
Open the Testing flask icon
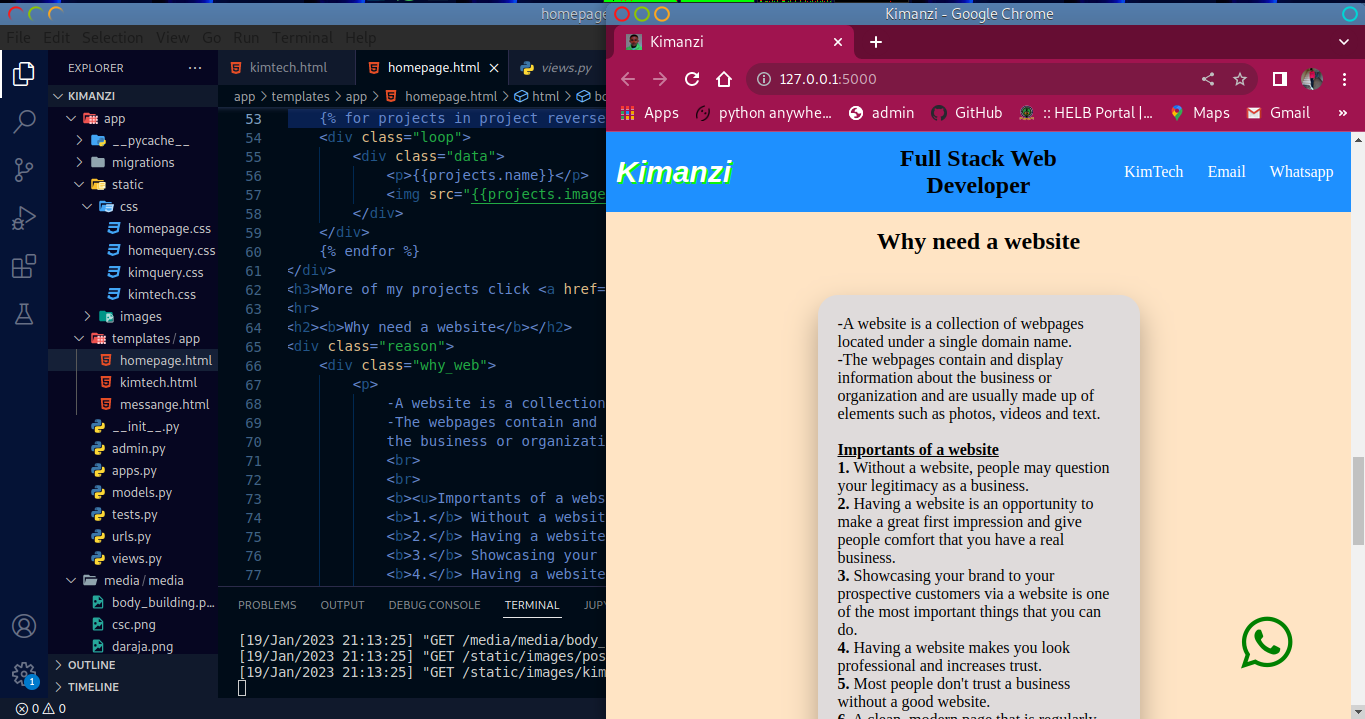24,314
